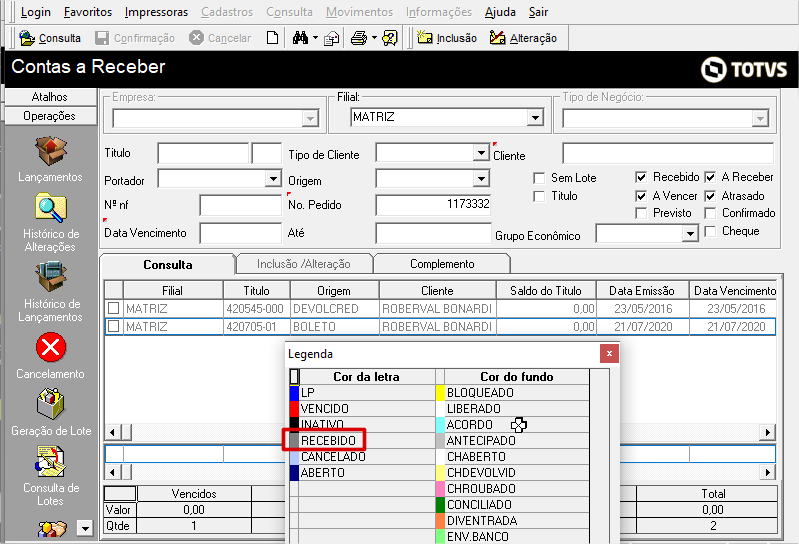Open the Lançamentos shortcut icon
The image size is (799, 544).
[x=50, y=150]
